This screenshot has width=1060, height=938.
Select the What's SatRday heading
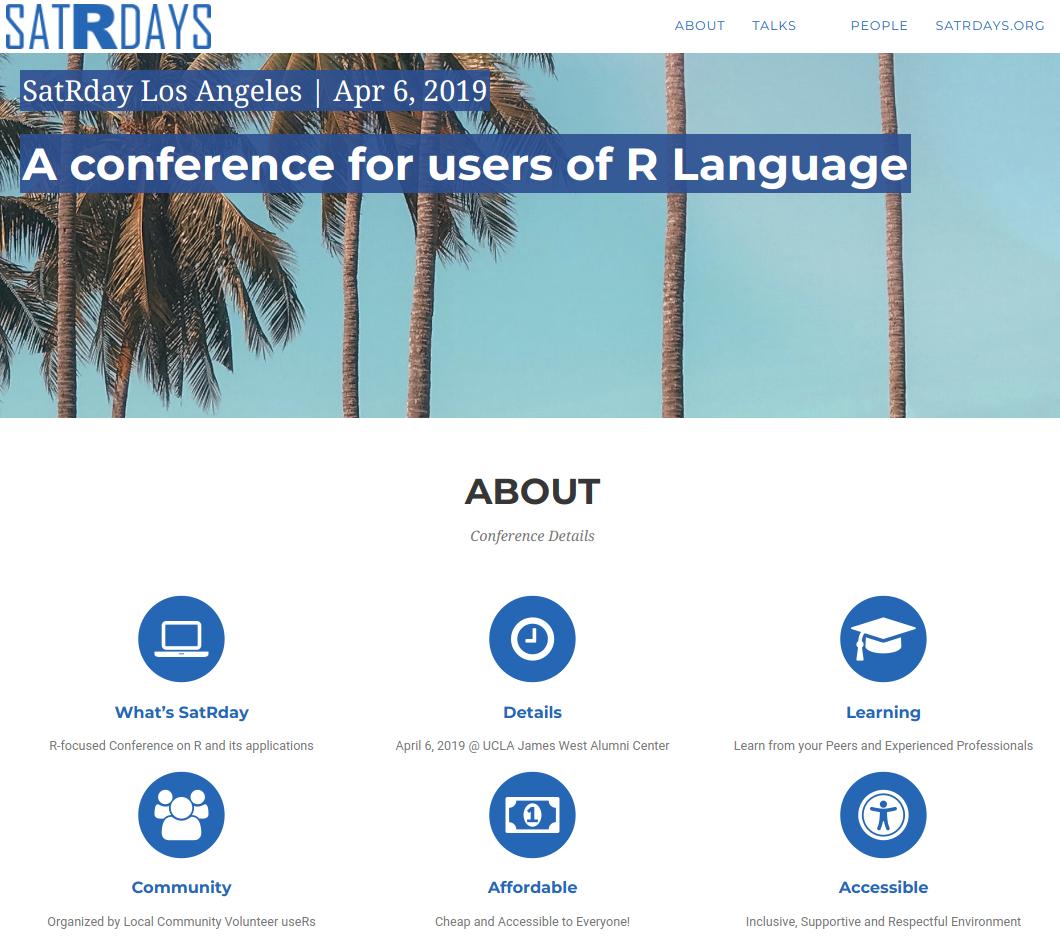181,712
